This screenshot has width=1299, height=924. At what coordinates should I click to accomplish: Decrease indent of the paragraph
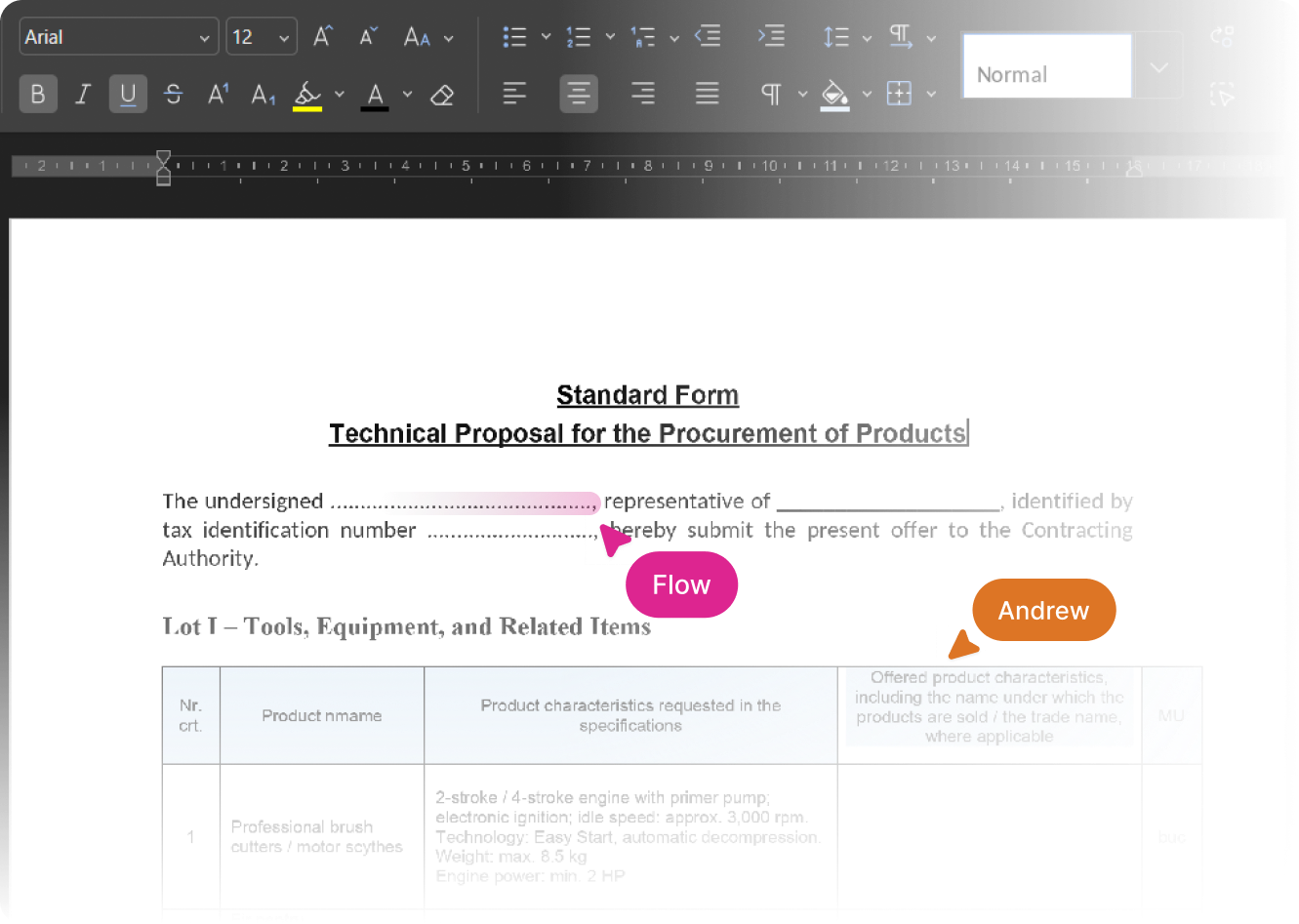click(708, 37)
